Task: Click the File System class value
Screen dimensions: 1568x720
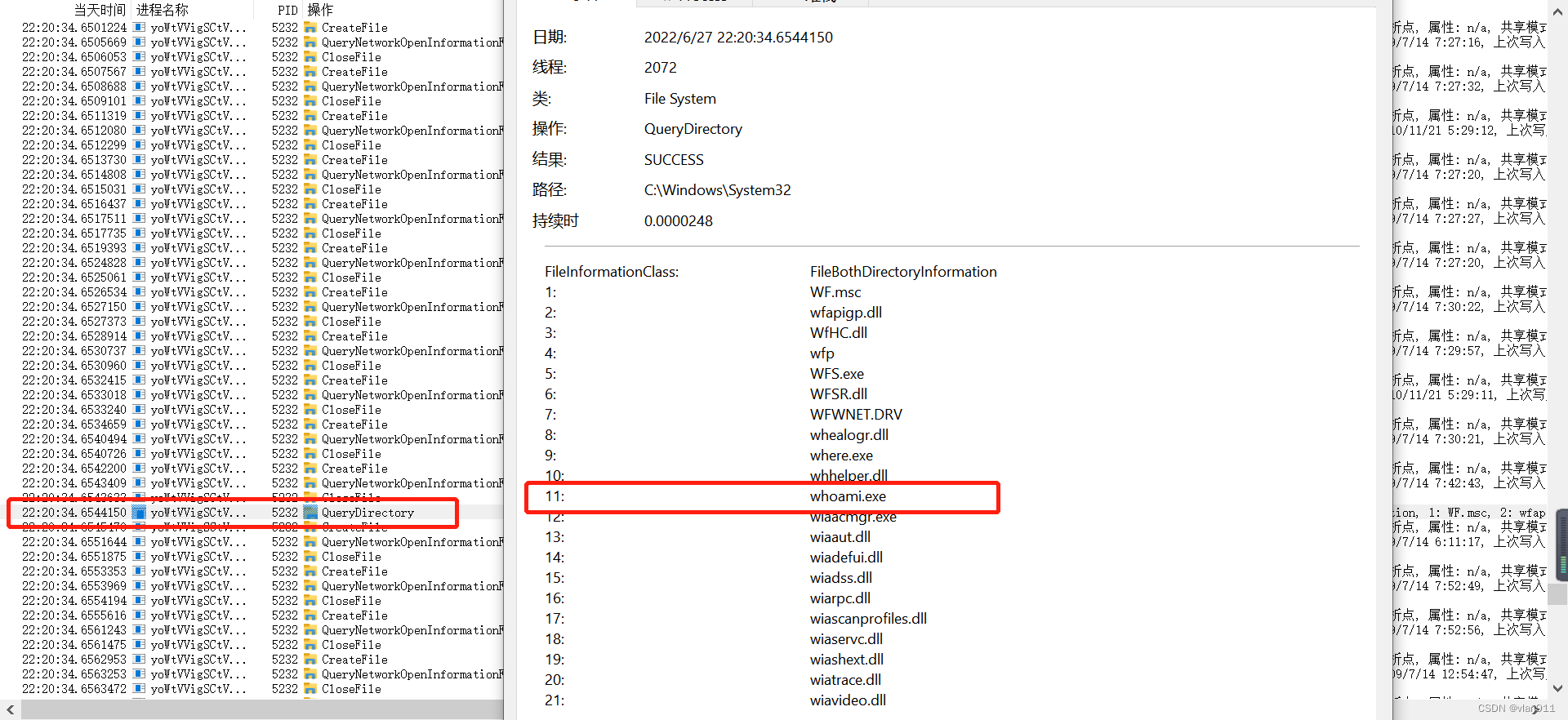Action: tap(679, 99)
